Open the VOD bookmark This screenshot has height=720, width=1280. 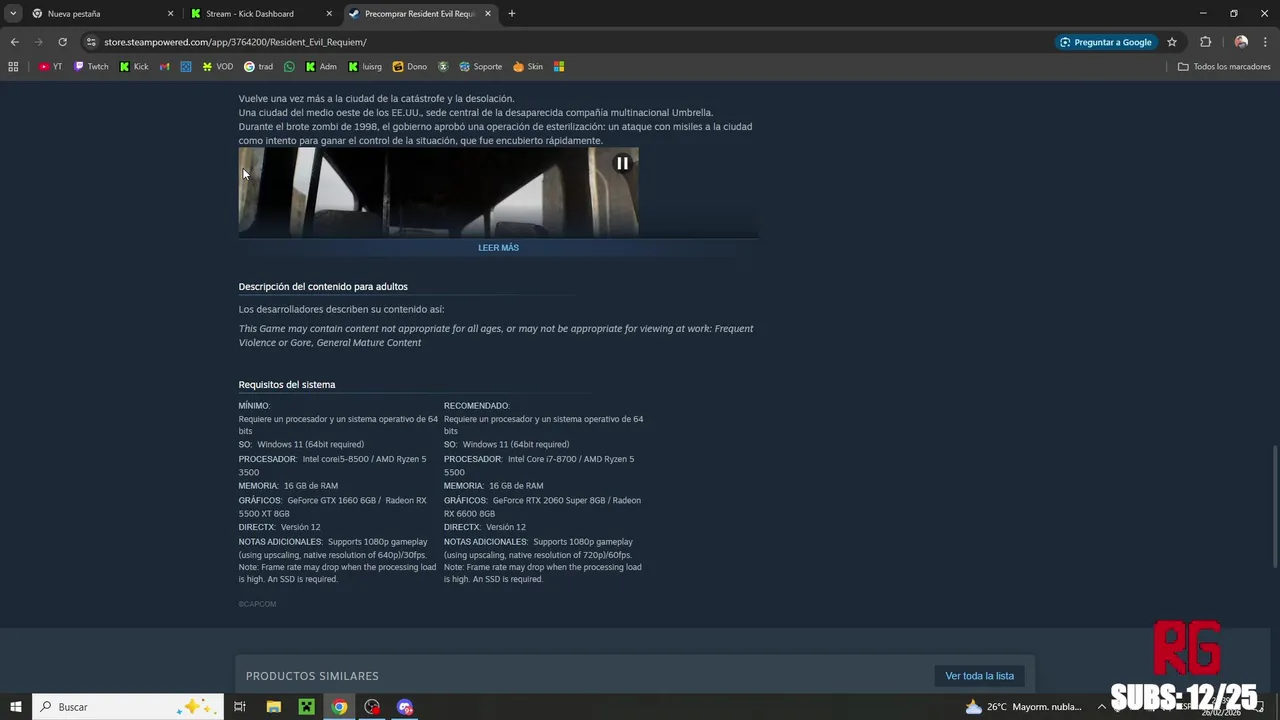pyautogui.click(x=217, y=67)
